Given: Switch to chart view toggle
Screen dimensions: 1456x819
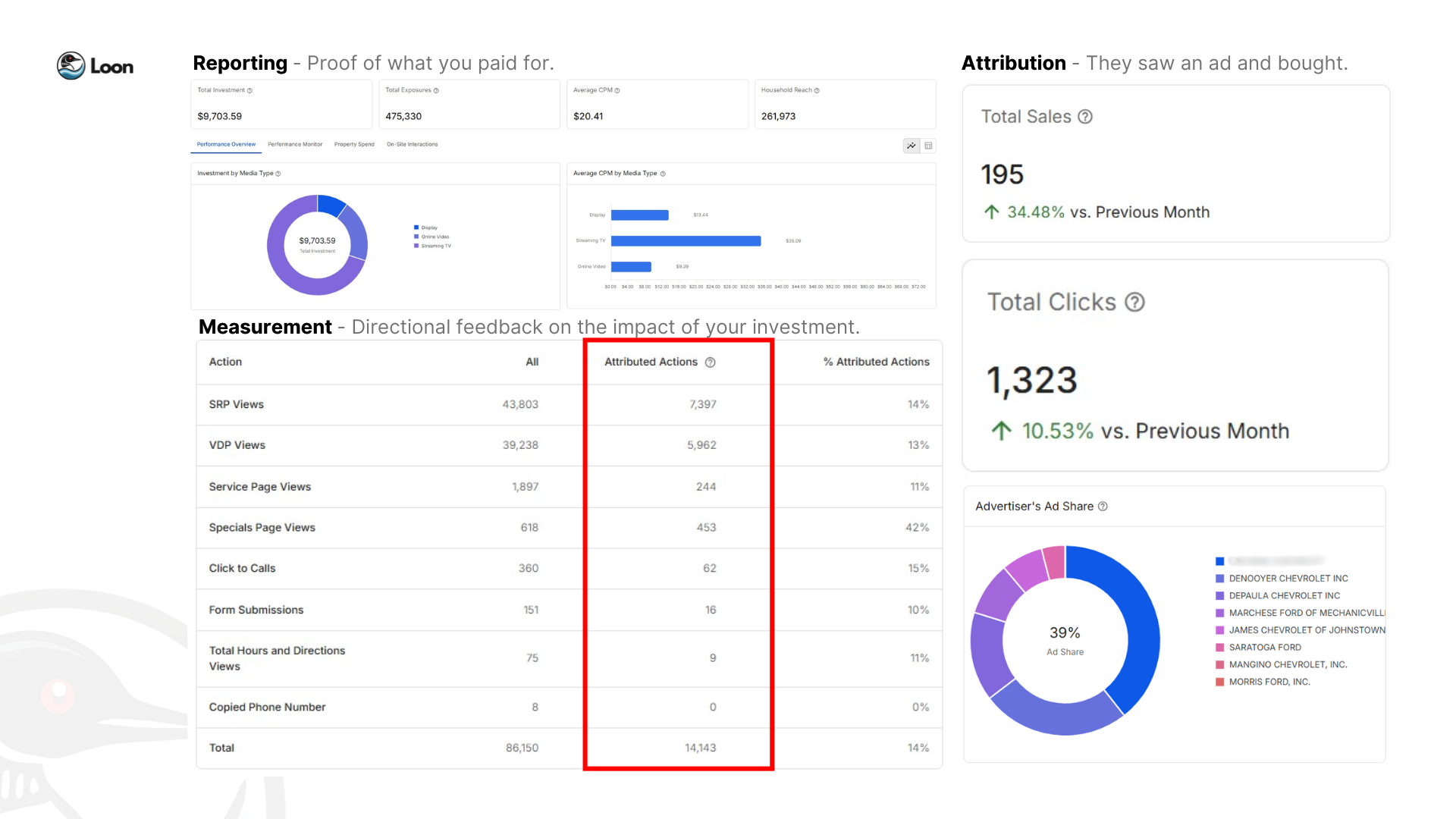Looking at the screenshot, I should tap(912, 146).
